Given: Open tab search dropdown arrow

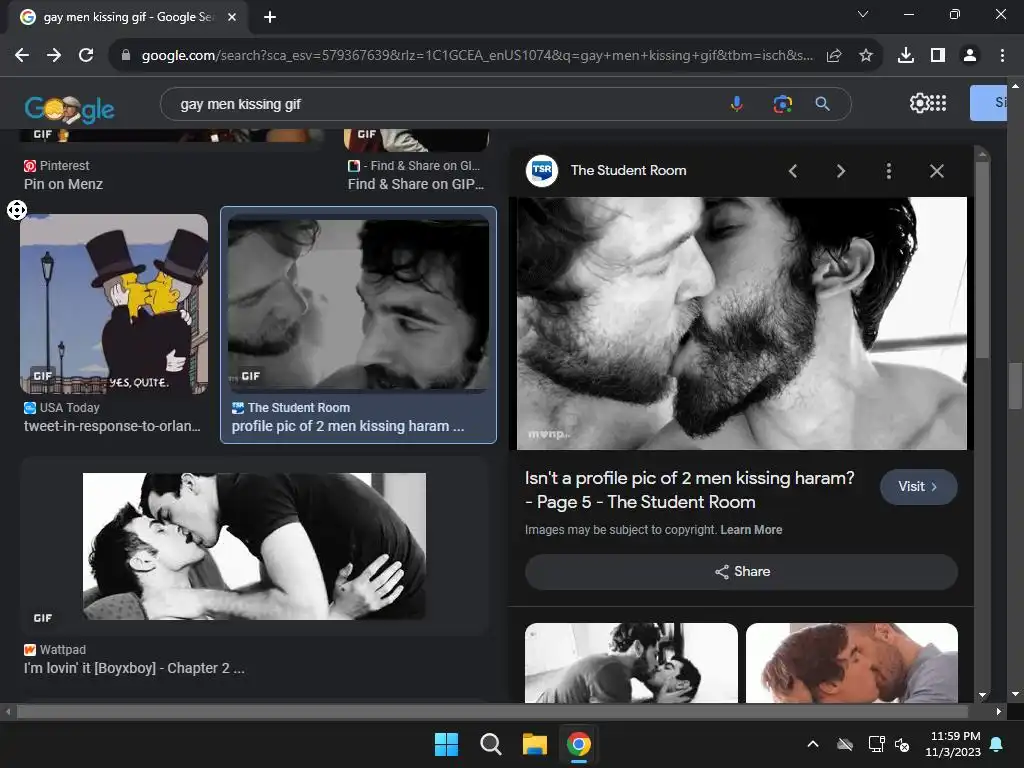Looking at the screenshot, I should pos(863,14).
